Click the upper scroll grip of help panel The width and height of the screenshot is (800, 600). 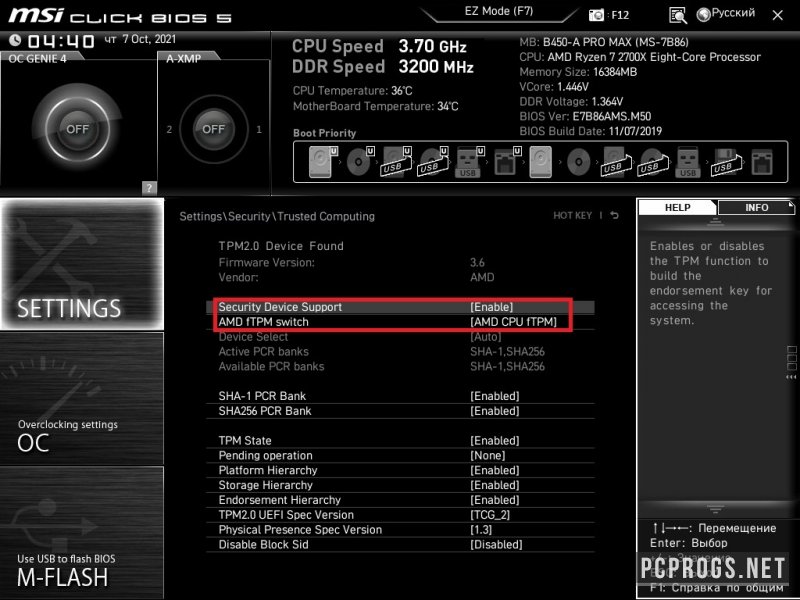pyautogui.click(x=715, y=221)
